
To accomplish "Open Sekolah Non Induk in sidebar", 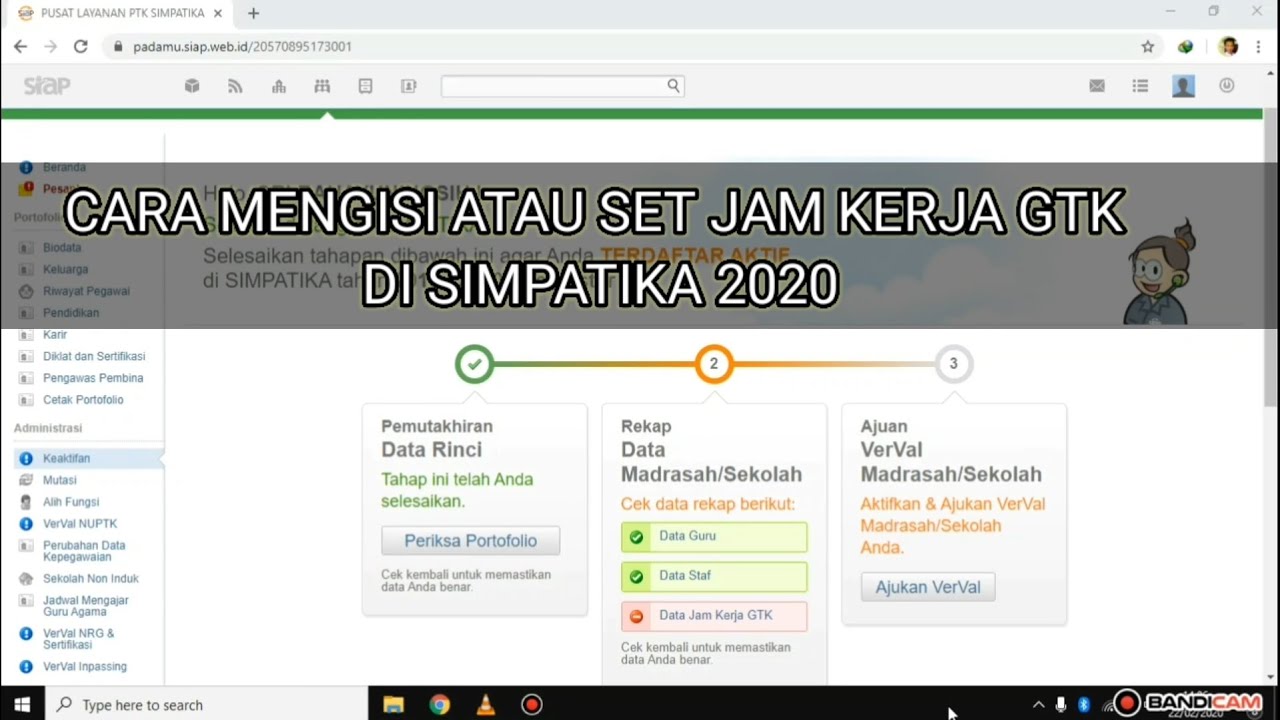I will (91, 578).
